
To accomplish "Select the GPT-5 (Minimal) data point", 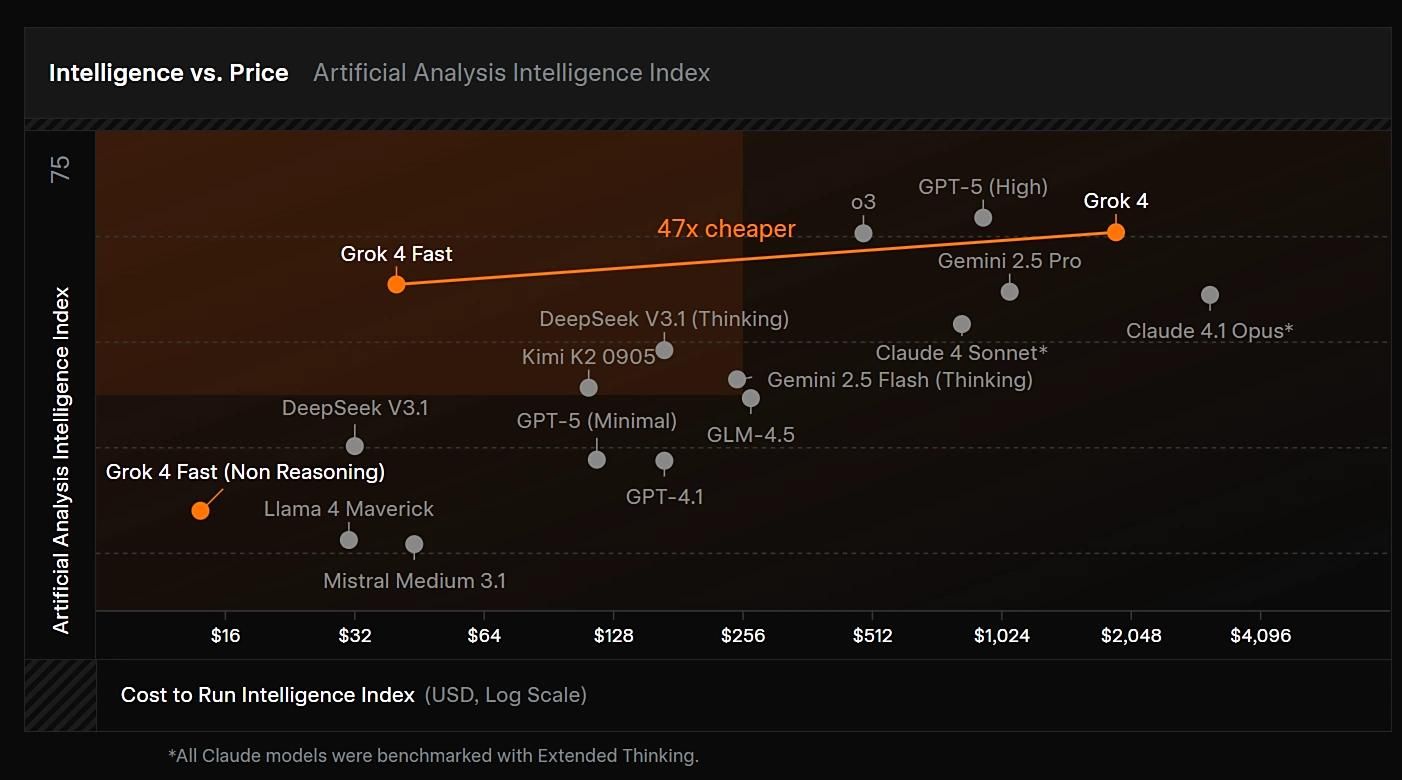I will [596, 459].
